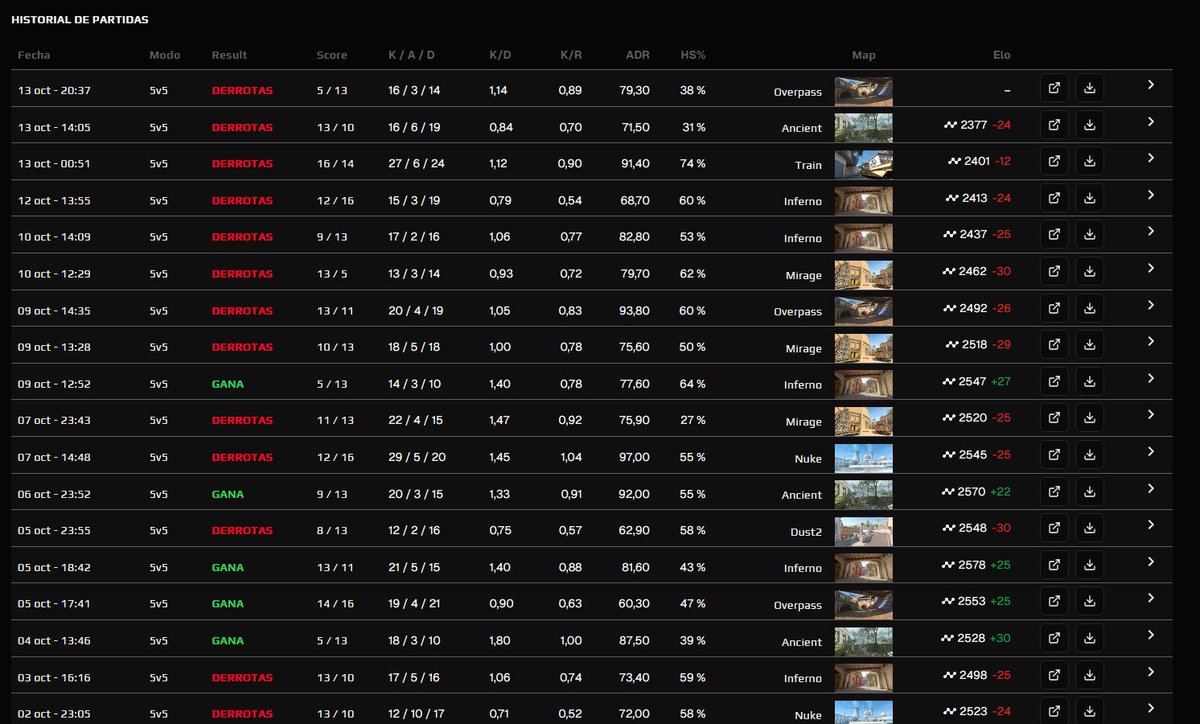Image resolution: width=1200 pixels, height=724 pixels.
Task: Open the external link for the 02 oct Nuke match
Action: point(1053,712)
